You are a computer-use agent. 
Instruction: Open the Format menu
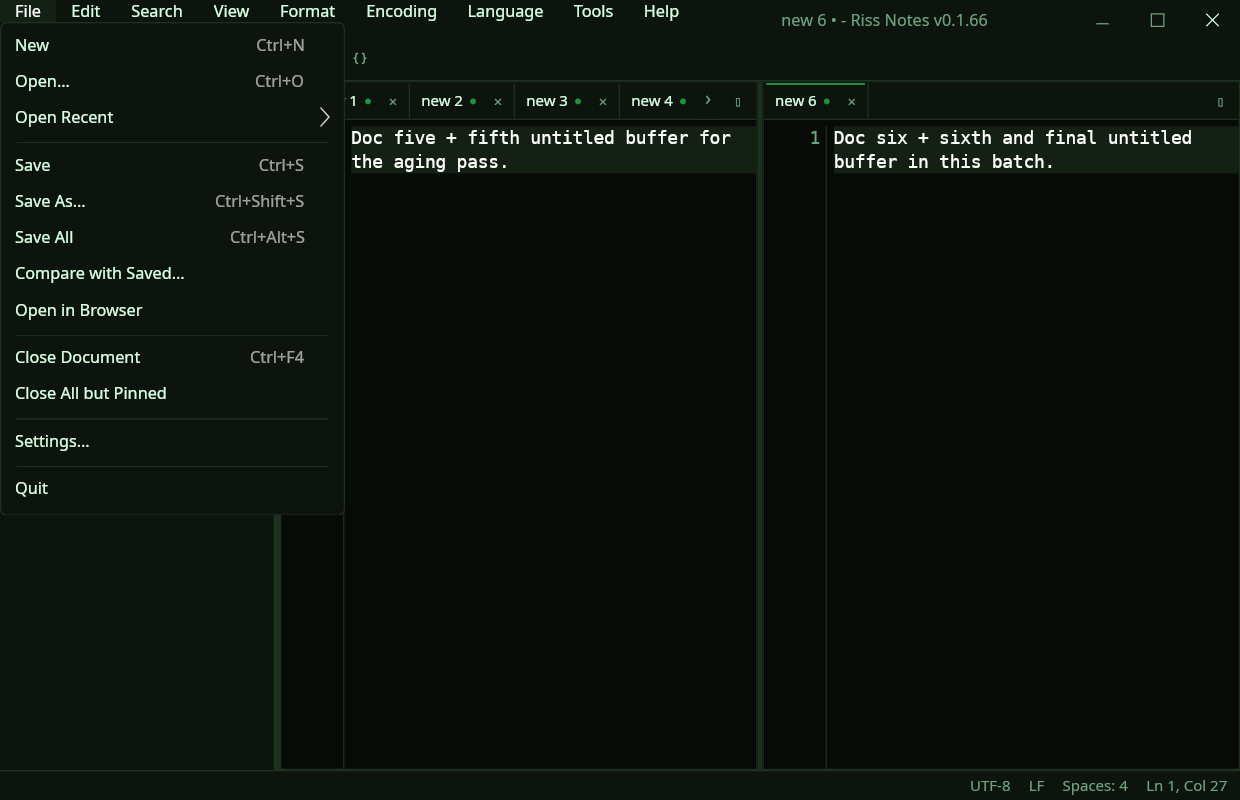point(307,12)
